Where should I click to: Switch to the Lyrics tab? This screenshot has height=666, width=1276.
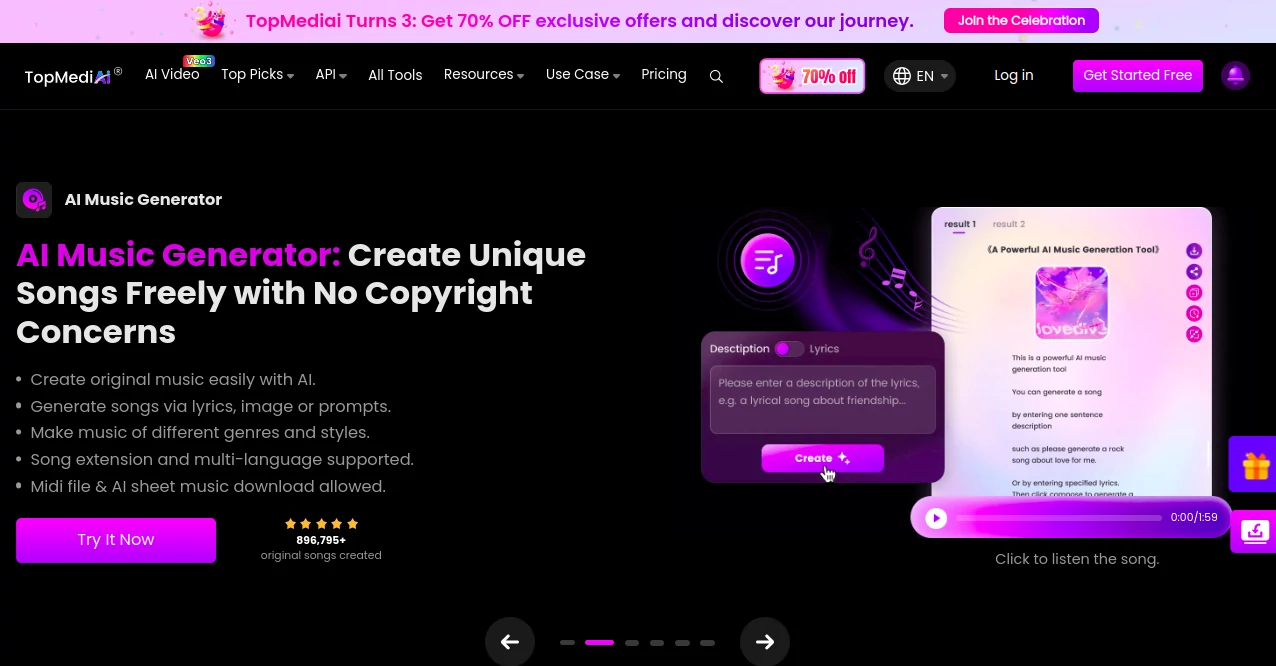(822, 349)
